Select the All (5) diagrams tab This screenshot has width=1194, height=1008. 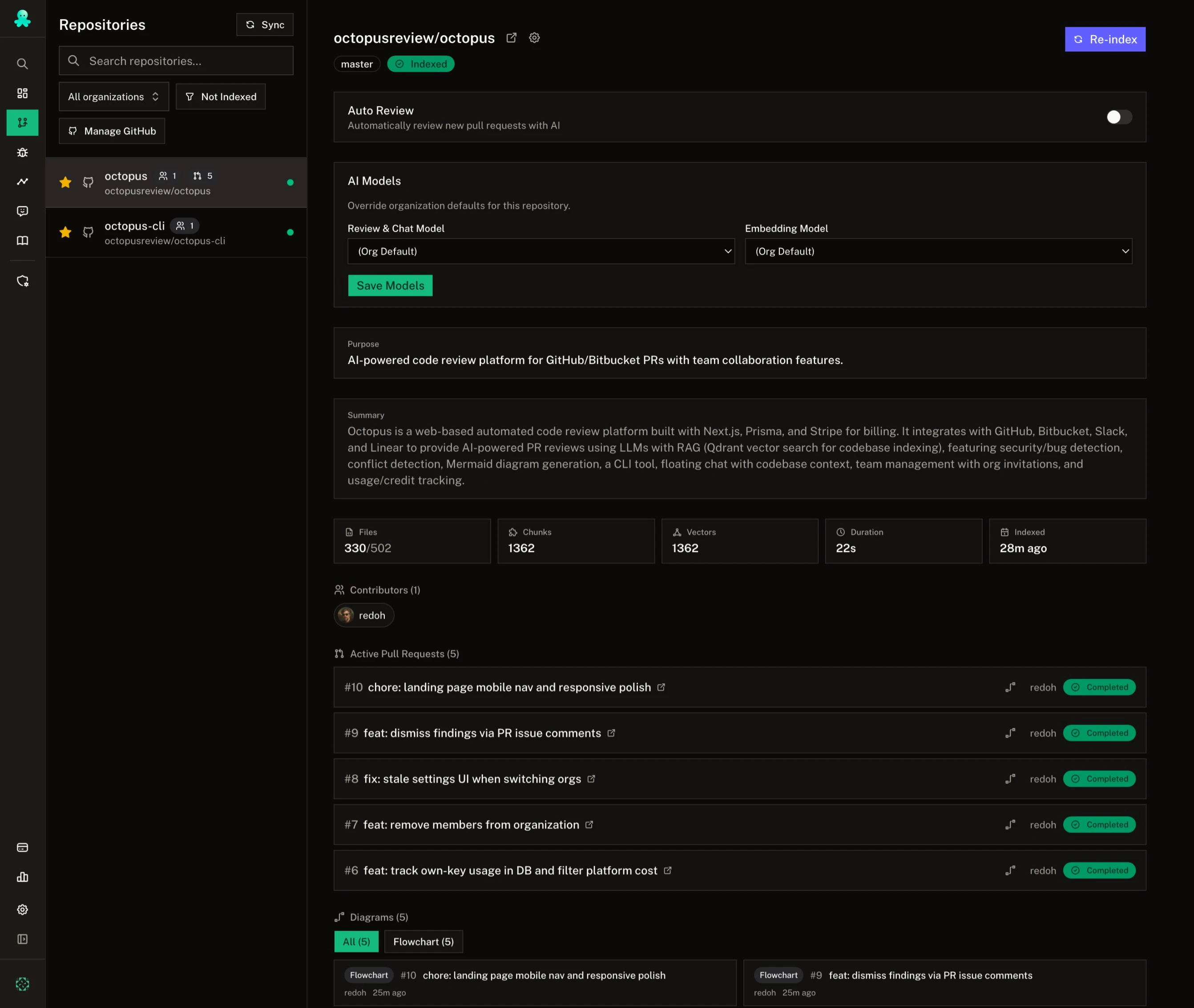tap(356, 941)
